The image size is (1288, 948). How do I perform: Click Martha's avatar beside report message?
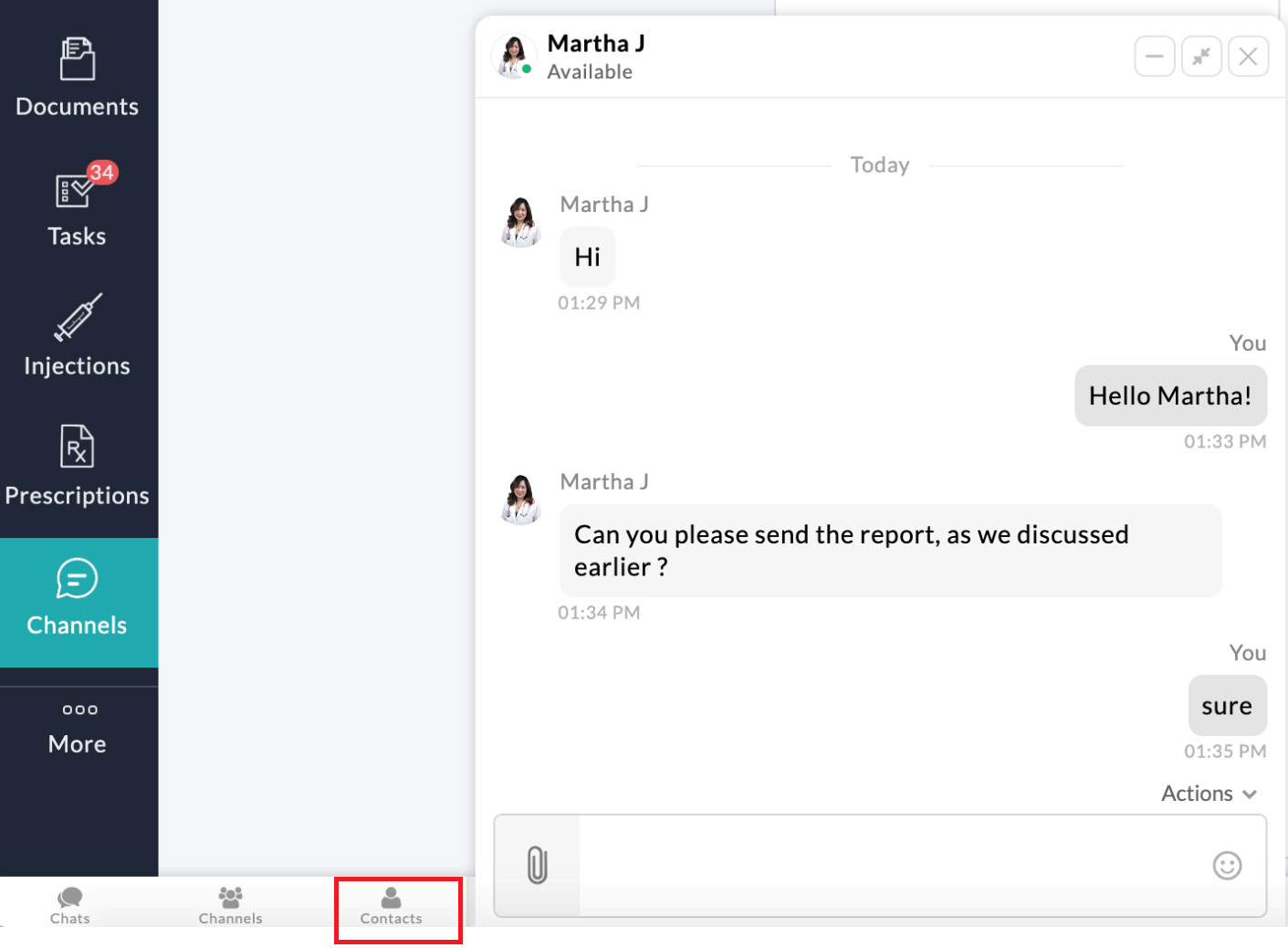(521, 500)
